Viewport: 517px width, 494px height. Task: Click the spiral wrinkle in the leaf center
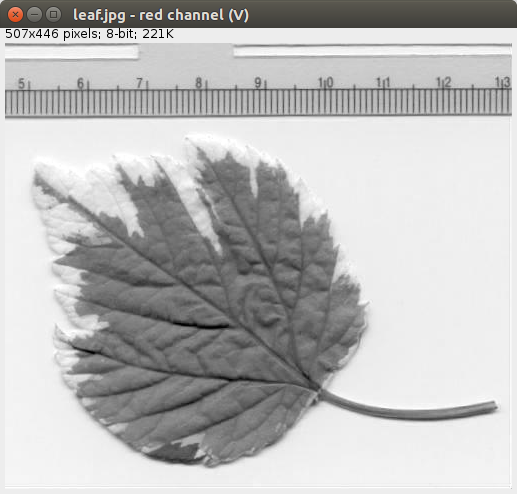[259, 302]
